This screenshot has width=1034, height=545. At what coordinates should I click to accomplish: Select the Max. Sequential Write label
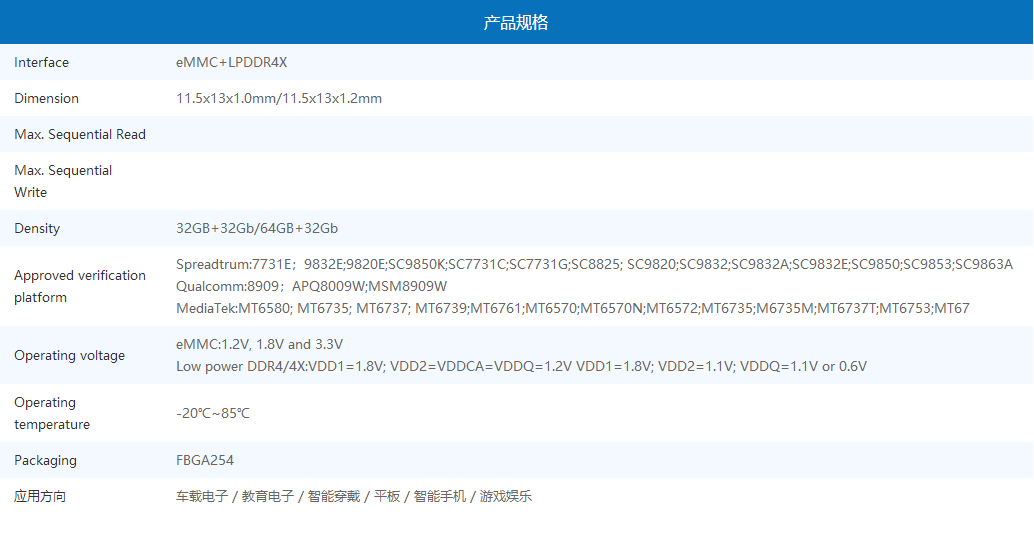point(63,181)
